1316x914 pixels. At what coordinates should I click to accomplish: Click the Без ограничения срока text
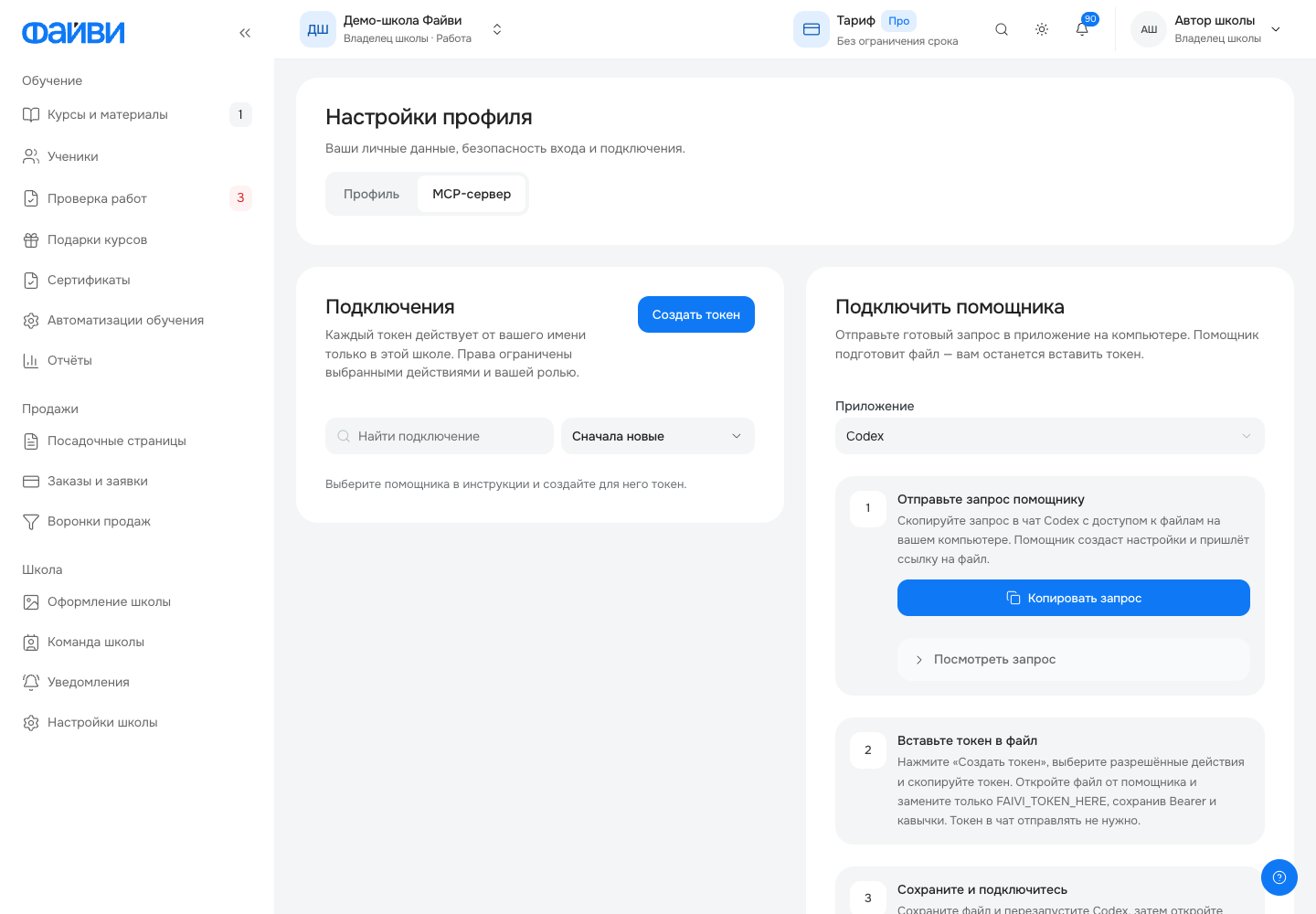pos(897,41)
